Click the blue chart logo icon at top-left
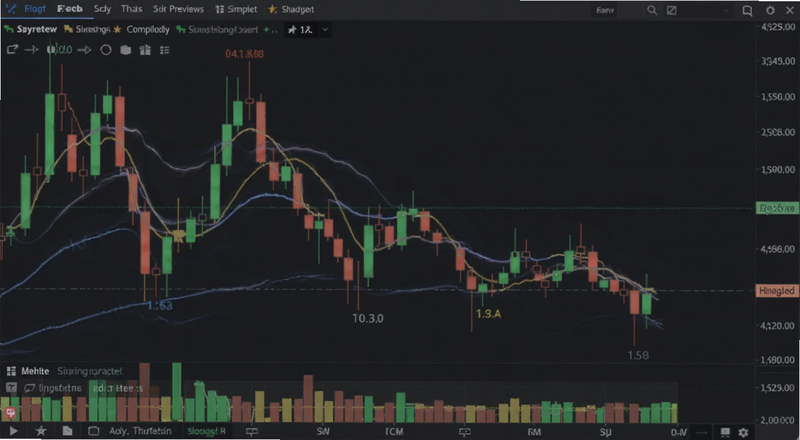The image size is (800, 440). (10, 9)
